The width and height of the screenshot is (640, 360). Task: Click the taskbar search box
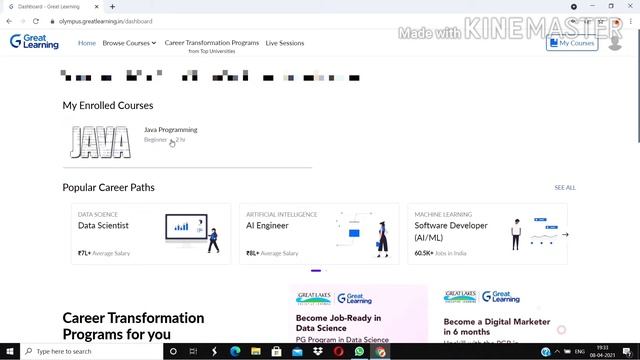click(x=91, y=351)
